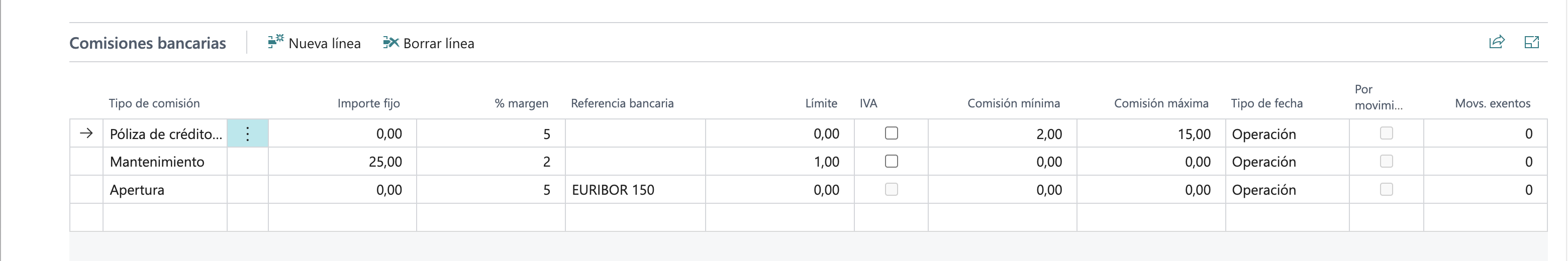The image size is (1568, 261).
Task: Click the Comisión máxima column header
Action: (x=1161, y=103)
